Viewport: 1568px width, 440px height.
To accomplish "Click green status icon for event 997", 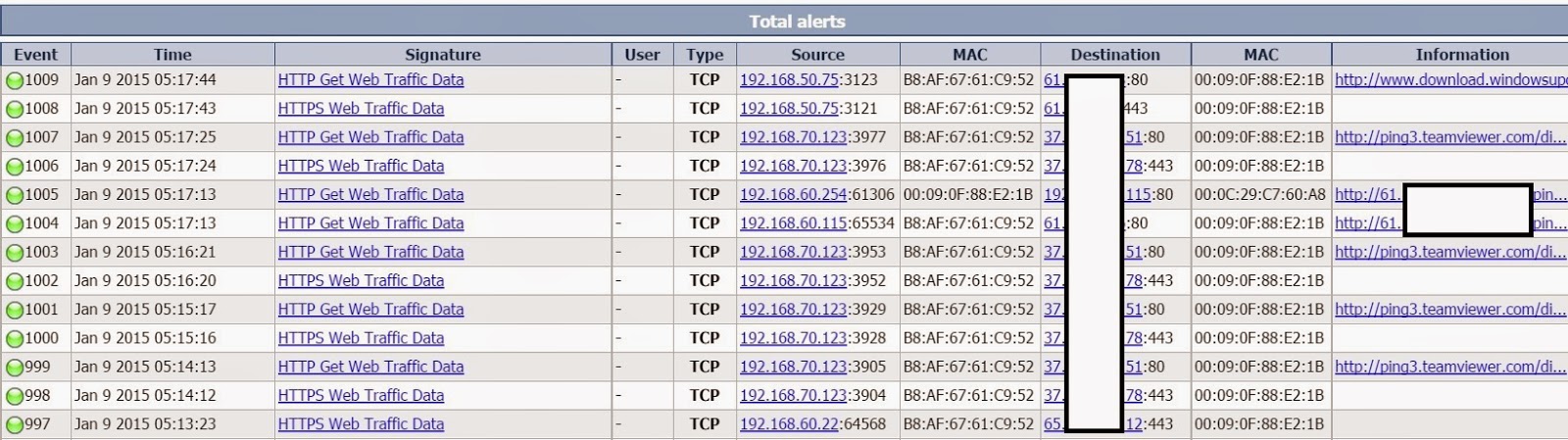I will [15, 425].
